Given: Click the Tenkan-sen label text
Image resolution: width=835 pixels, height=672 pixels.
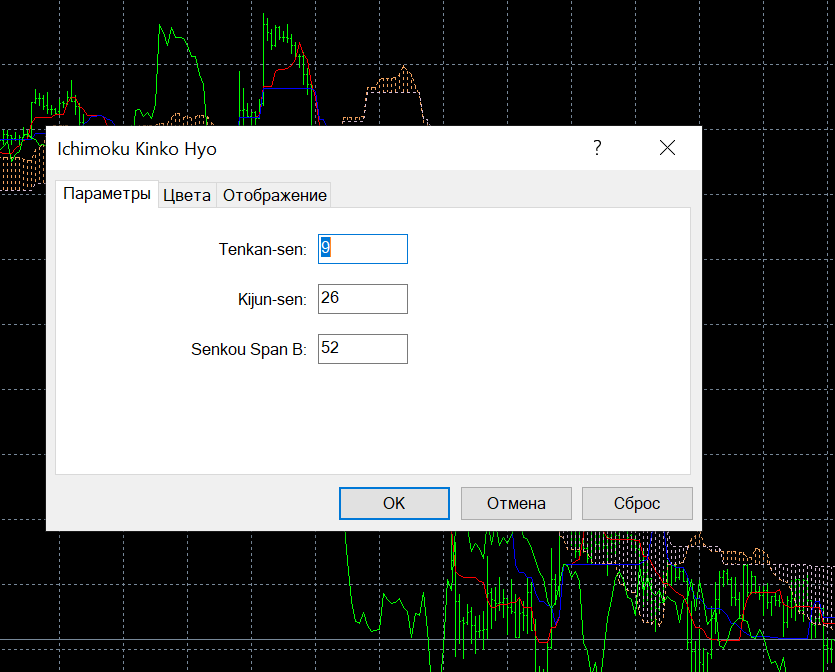Looking at the screenshot, I should pos(262,249).
